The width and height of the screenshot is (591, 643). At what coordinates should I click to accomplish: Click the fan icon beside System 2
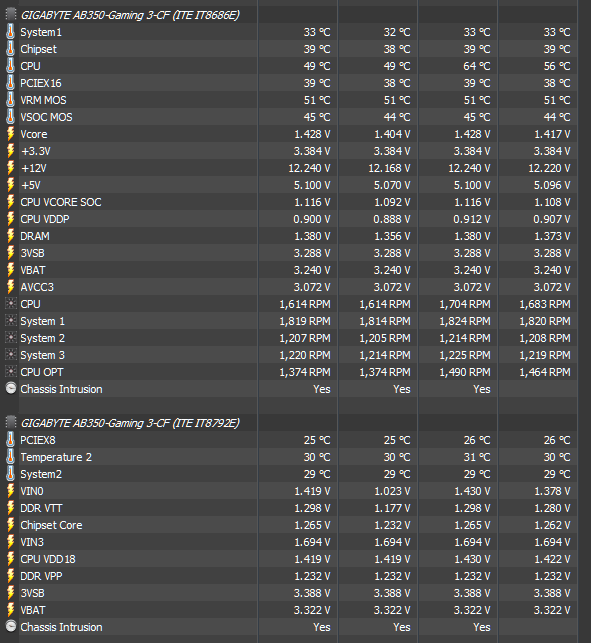click(11, 338)
